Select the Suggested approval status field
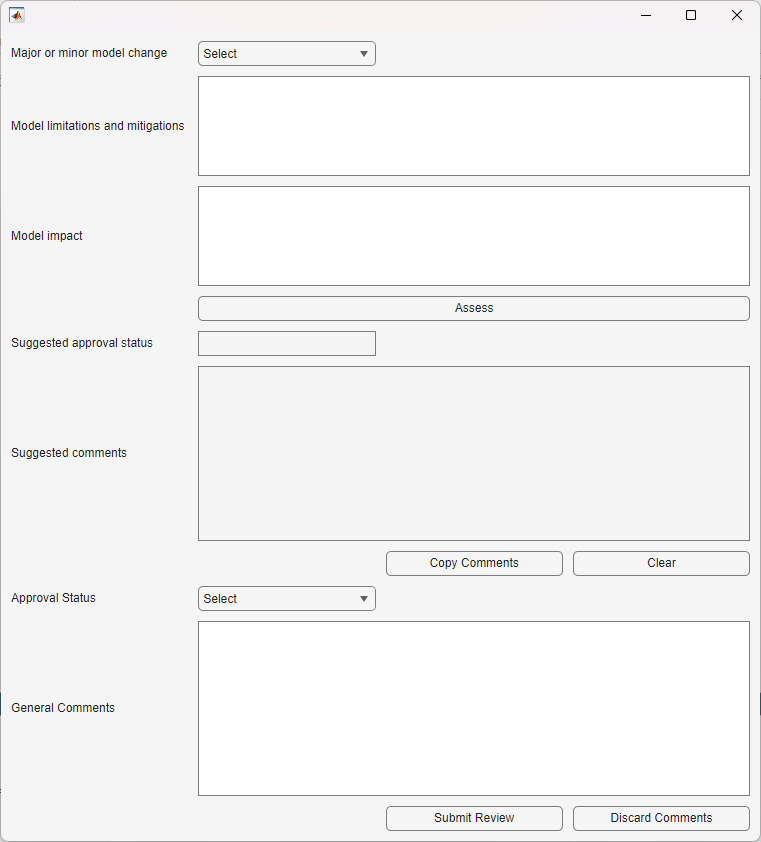Viewport: 761px width, 842px height. (x=286, y=344)
